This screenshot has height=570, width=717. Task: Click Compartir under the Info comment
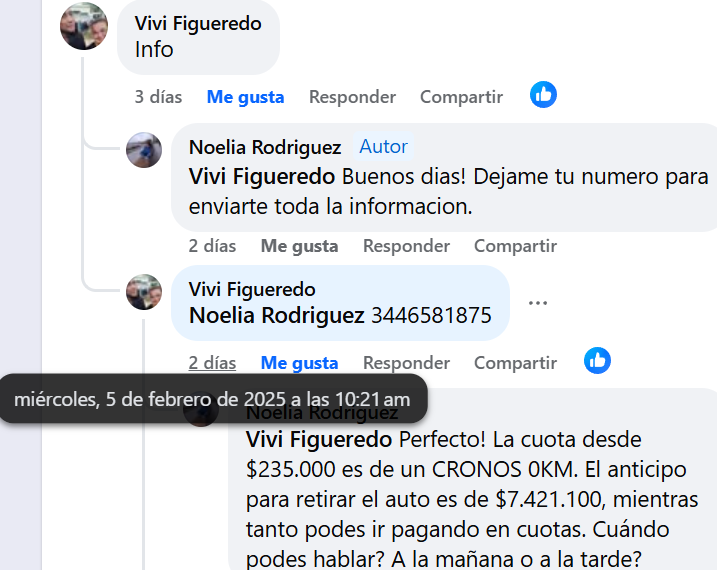click(461, 97)
